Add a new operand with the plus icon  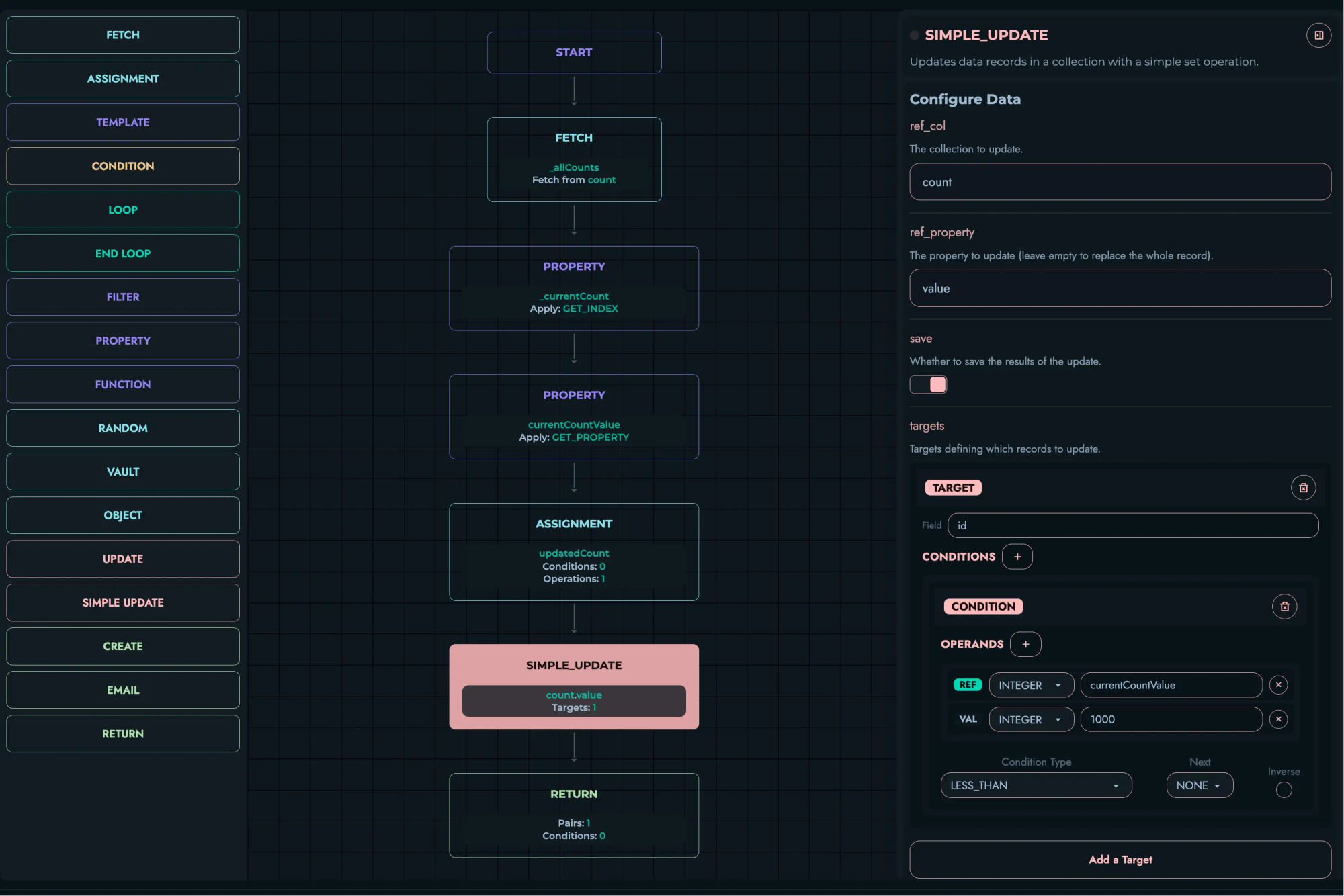click(x=1025, y=643)
